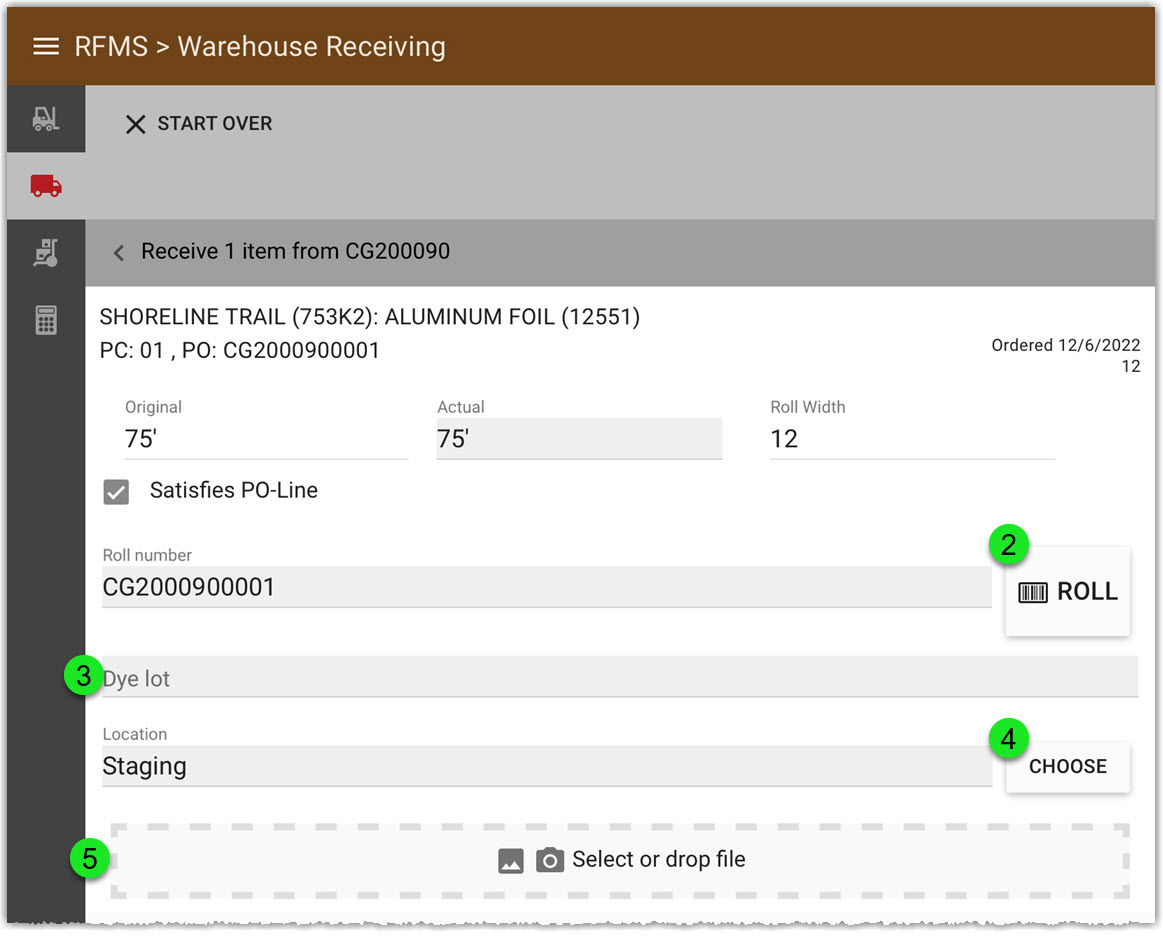
Task: Uncheck the Satisfies PO-Line checkbox
Action: pos(116,491)
